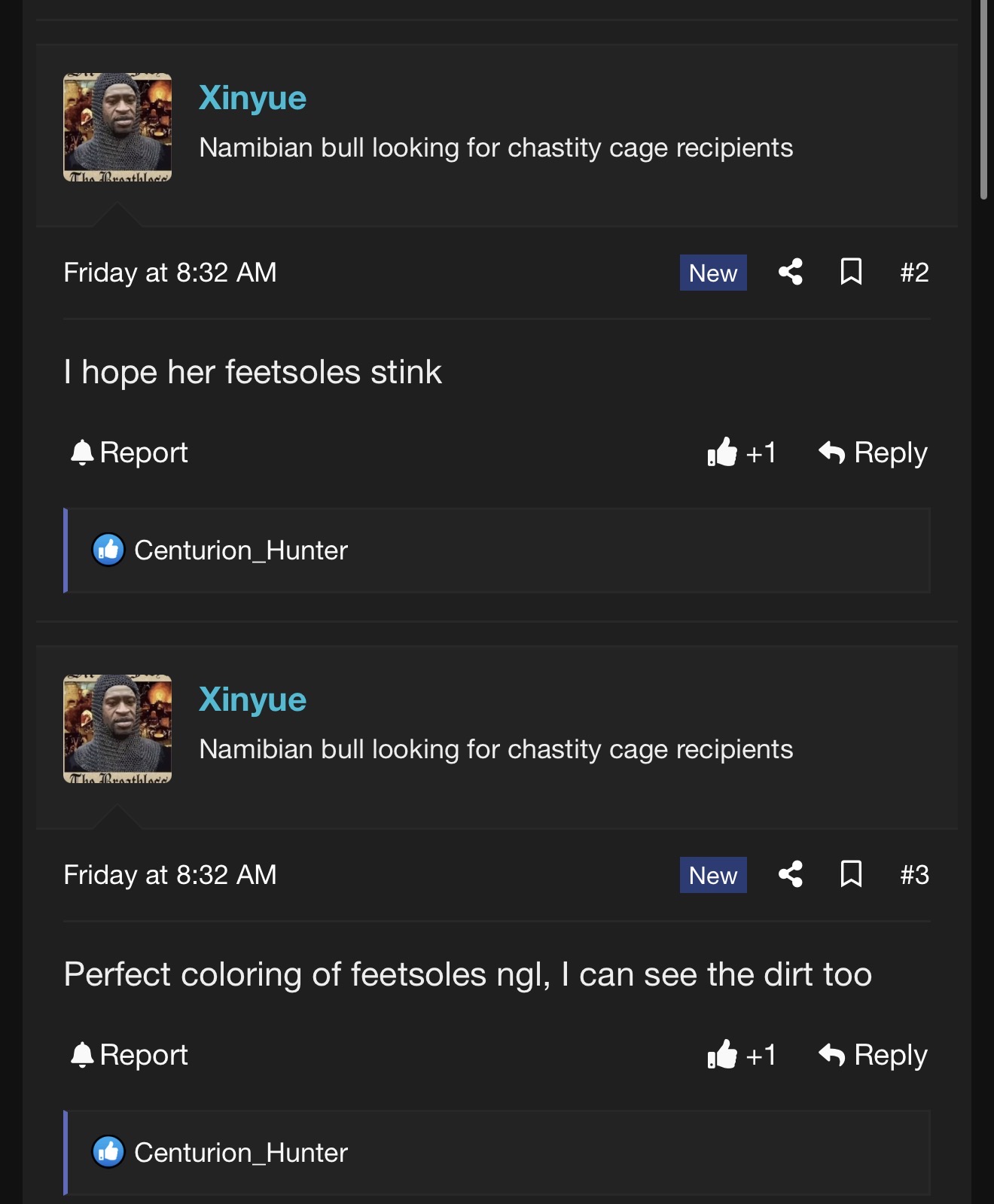The image size is (994, 1204).
Task: Bookmark post #2
Action: (851, 272)
